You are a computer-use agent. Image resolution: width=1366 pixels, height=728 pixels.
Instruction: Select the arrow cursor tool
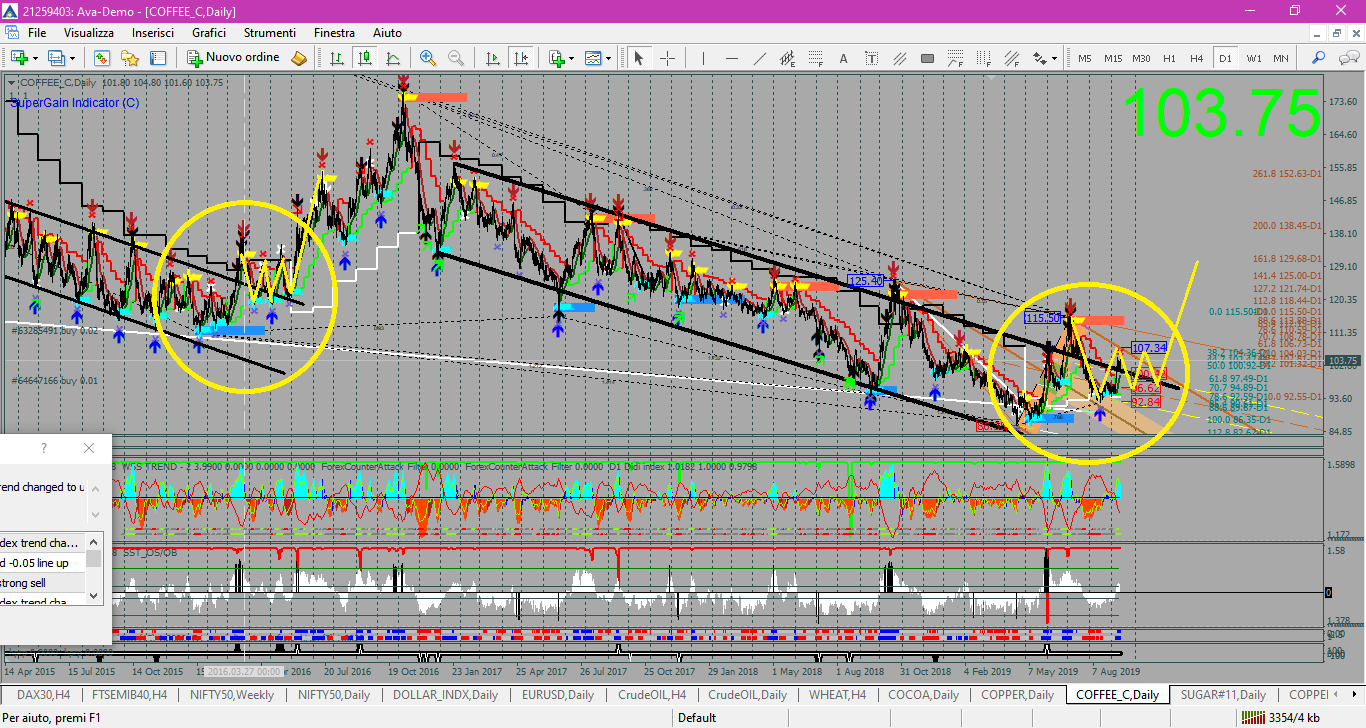click(x=638, y=58)
